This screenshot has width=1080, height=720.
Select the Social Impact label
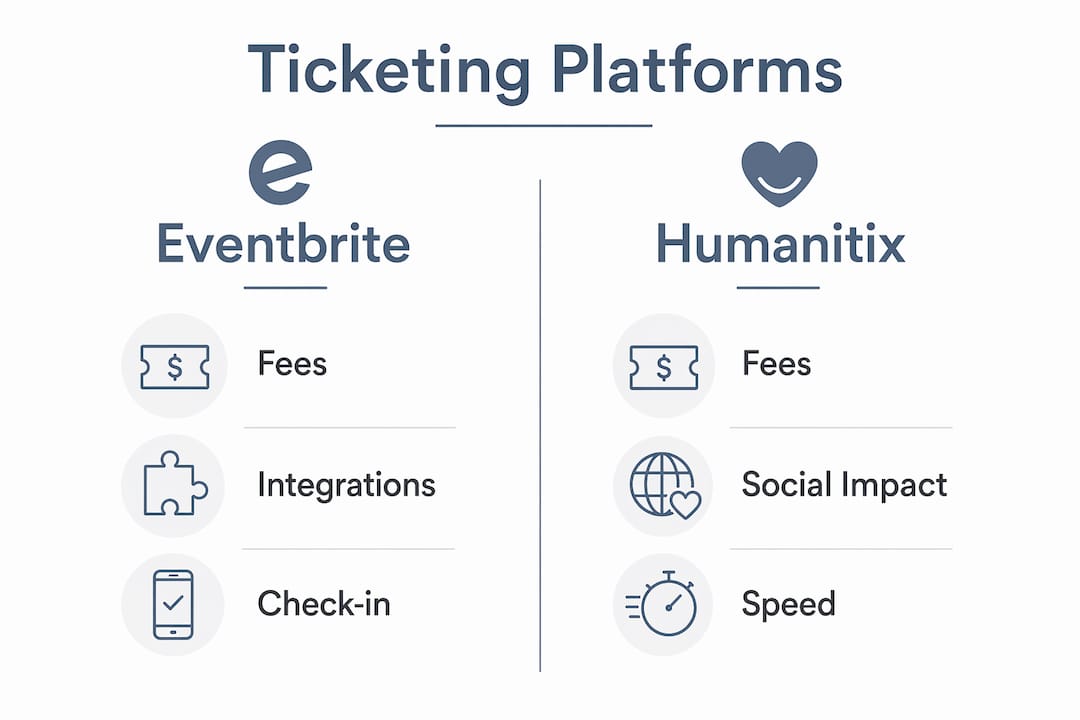click(844, 484)
